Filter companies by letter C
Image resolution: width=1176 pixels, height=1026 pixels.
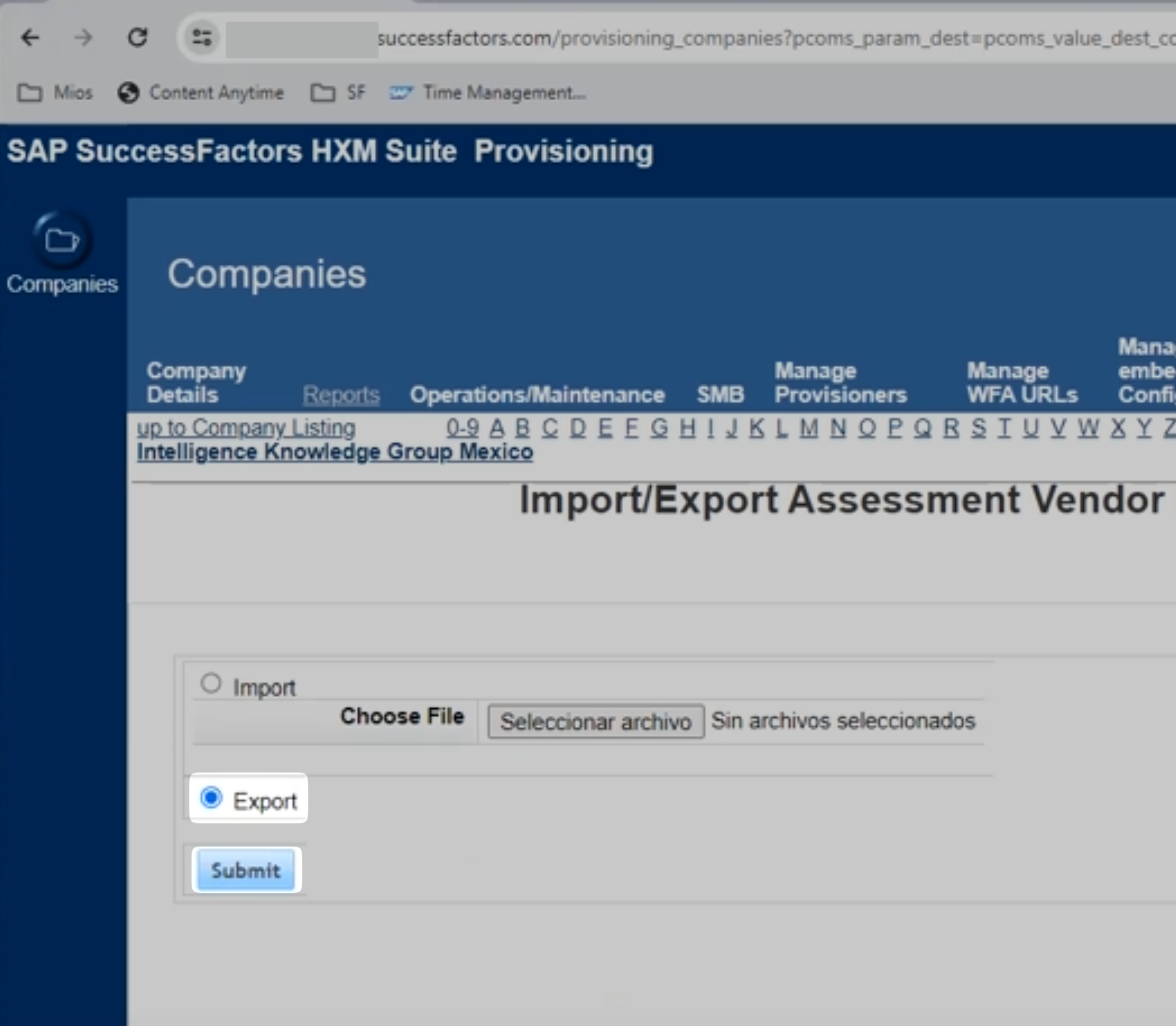pos(550,428)
